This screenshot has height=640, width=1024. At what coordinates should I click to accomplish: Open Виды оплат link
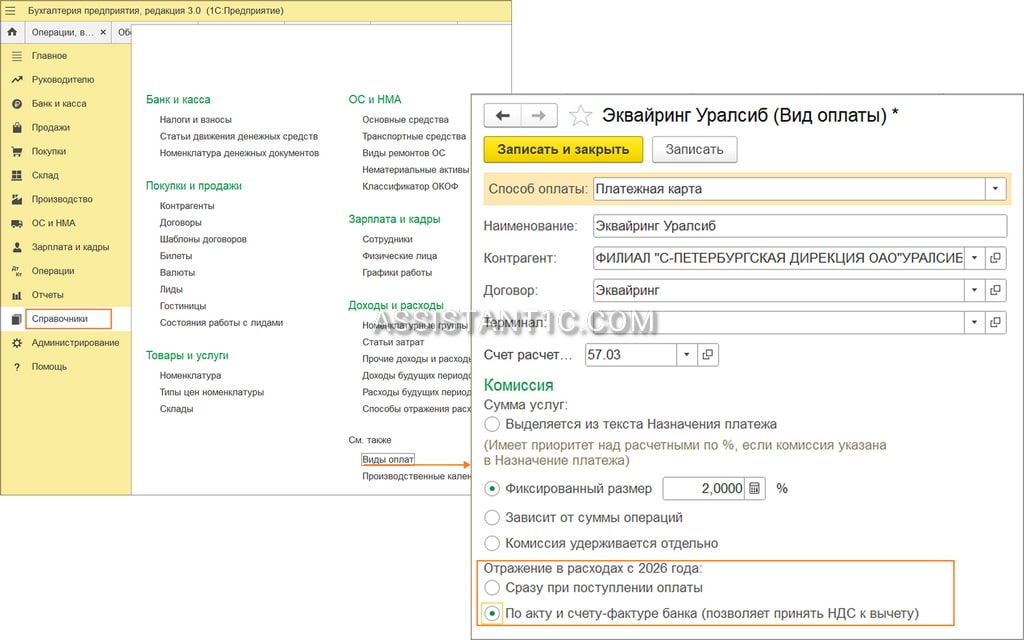(x=388, y=459)
